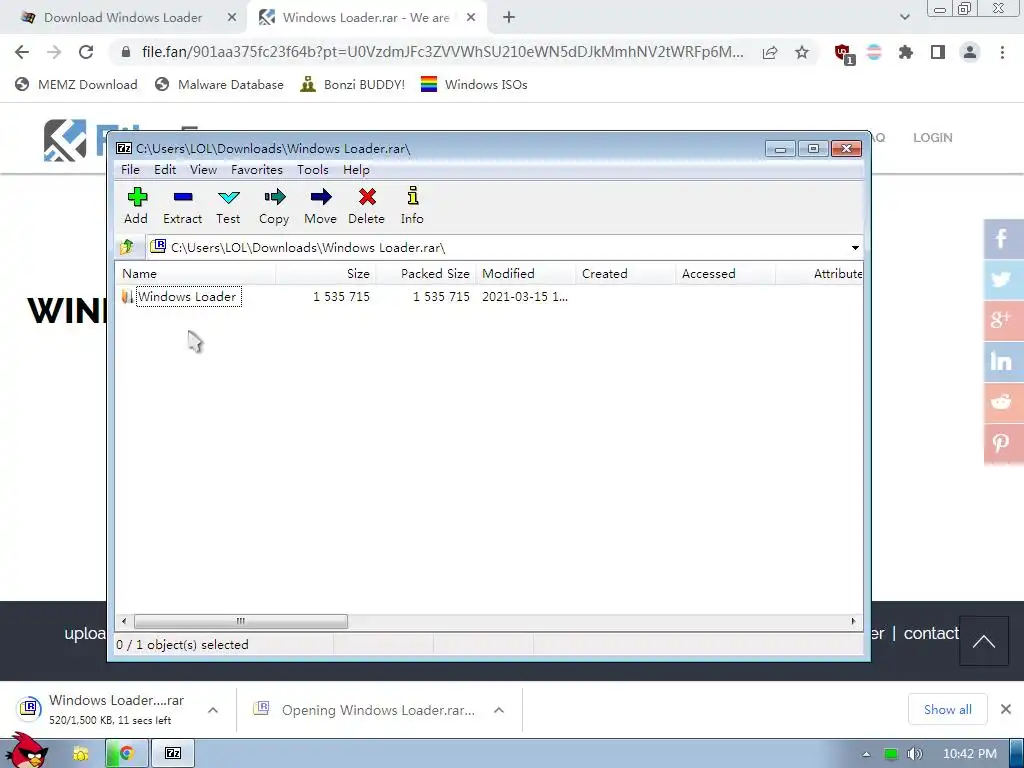
Task: Close the Chrome downloads bar
Action: pos(1006,709)
